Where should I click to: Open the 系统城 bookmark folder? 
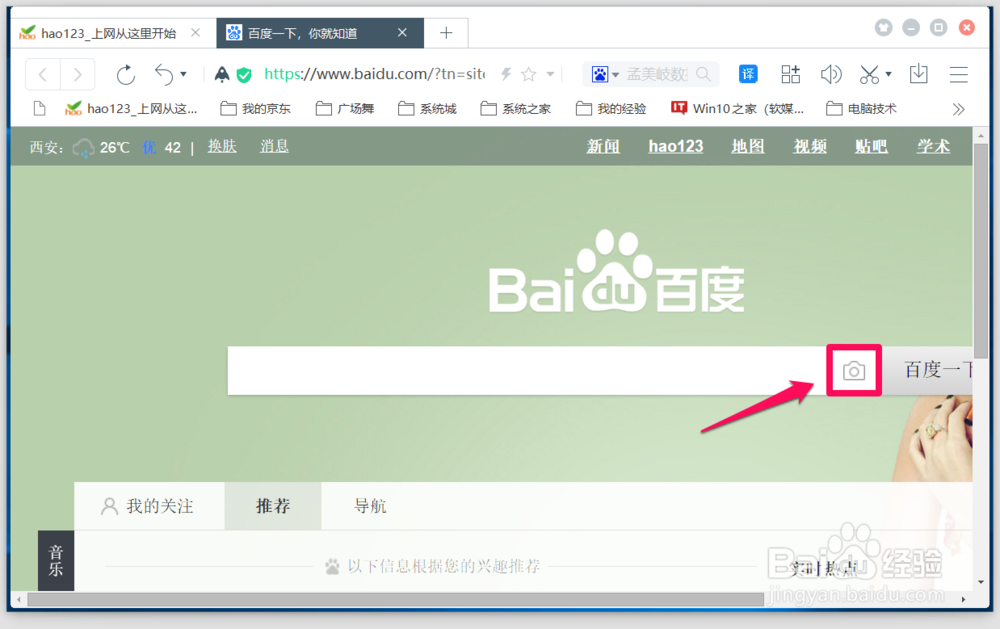click(427, 109)
